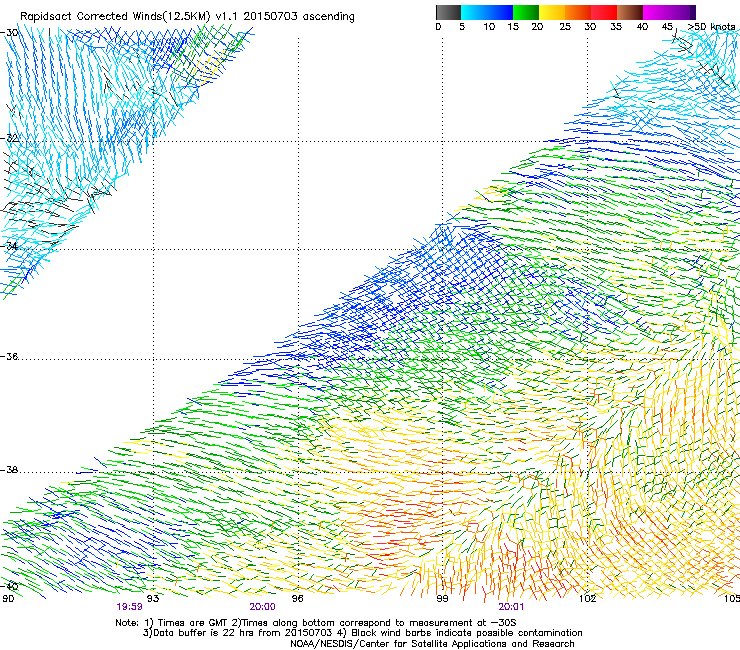Screen dimensions: 740x650
Task: Click the '>50 knots' legend label
Action: point(711,27)
